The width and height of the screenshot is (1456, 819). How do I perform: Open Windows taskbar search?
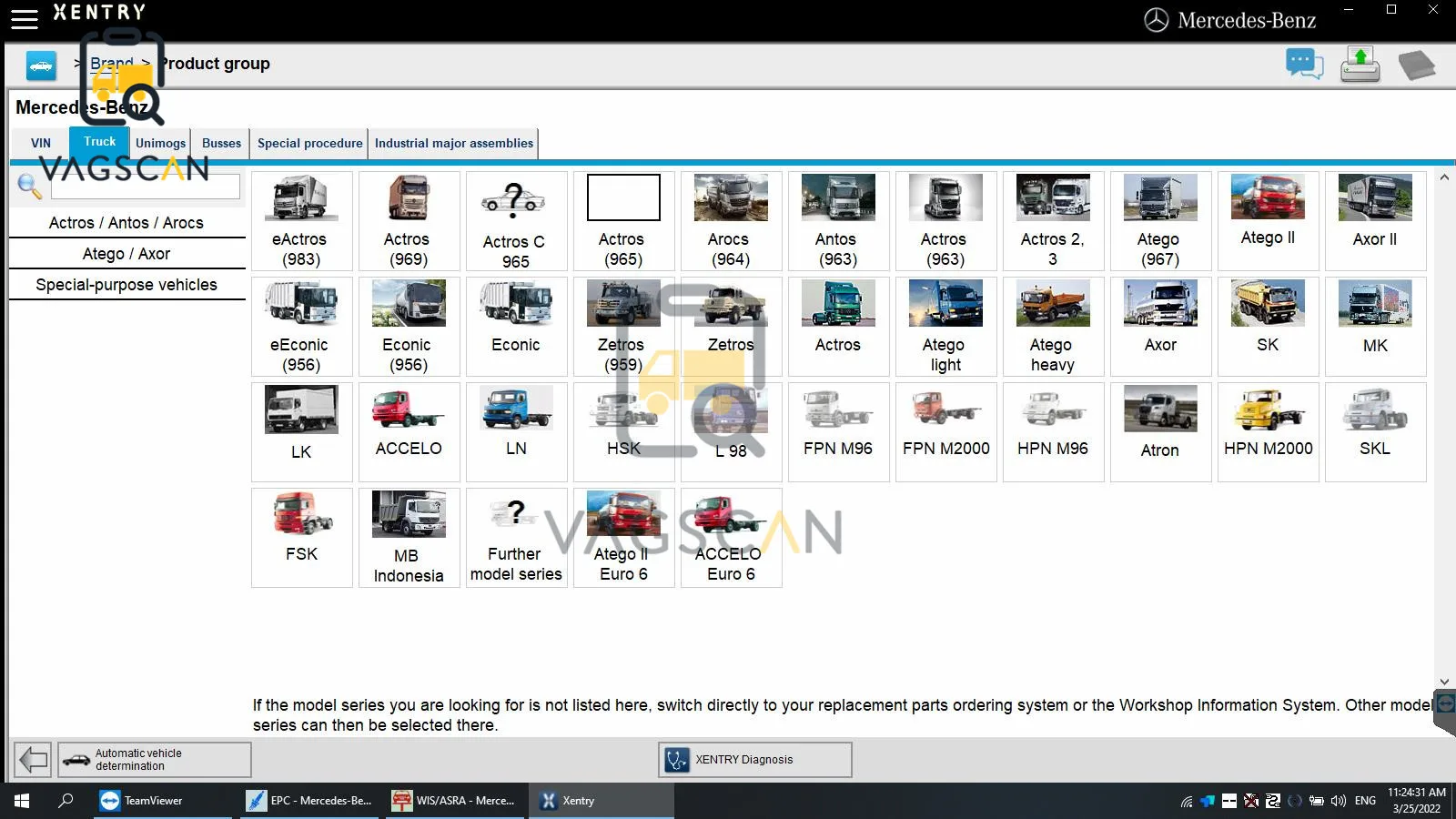(x=66, y=801)
